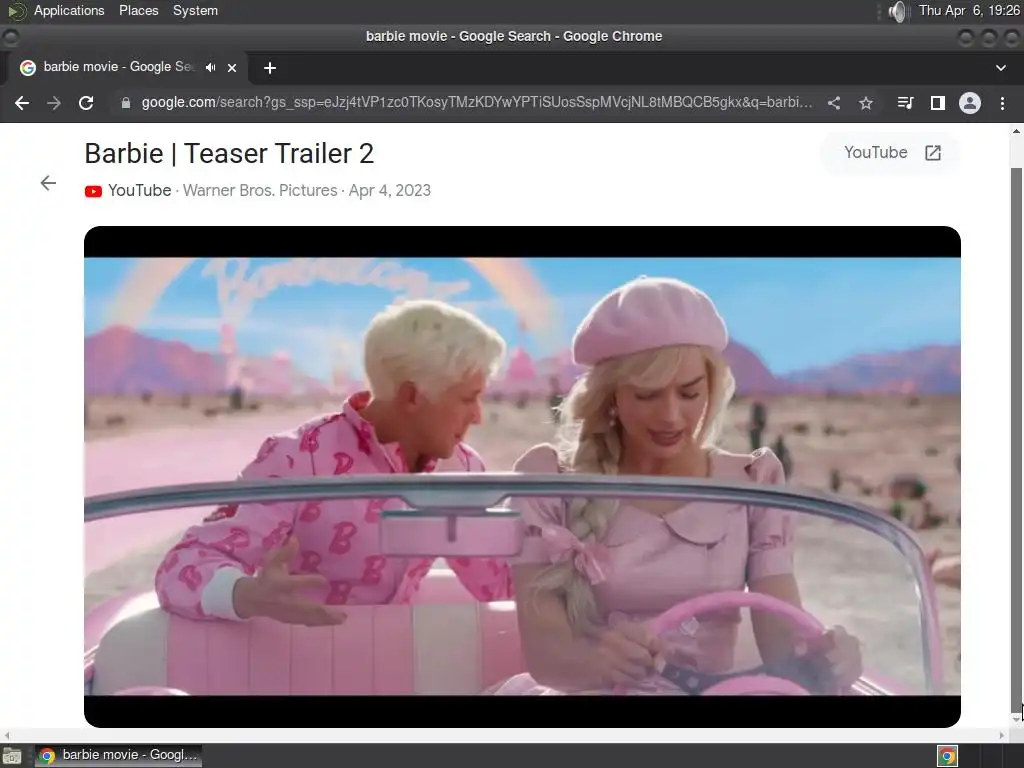Return to results with the left back arrow
Image resolution: width=1024 pixels, height=768 pixels.
pos(48,183)
